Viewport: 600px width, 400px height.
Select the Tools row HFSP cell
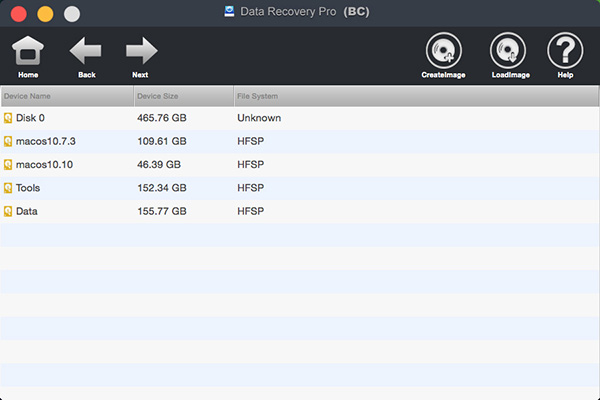coord(249,188)
